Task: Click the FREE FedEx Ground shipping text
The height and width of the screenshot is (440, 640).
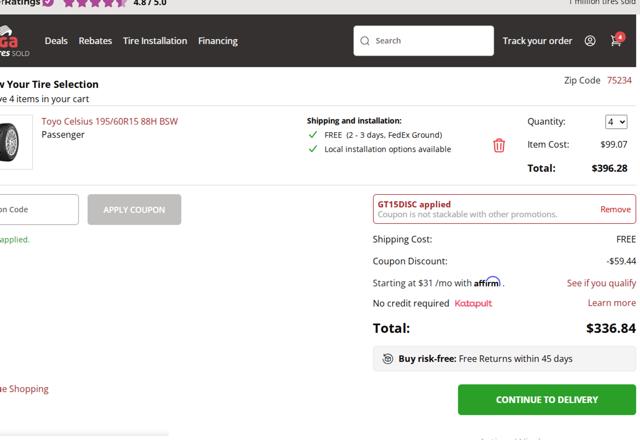Action: pyautogui.click(x=383, y=135)
